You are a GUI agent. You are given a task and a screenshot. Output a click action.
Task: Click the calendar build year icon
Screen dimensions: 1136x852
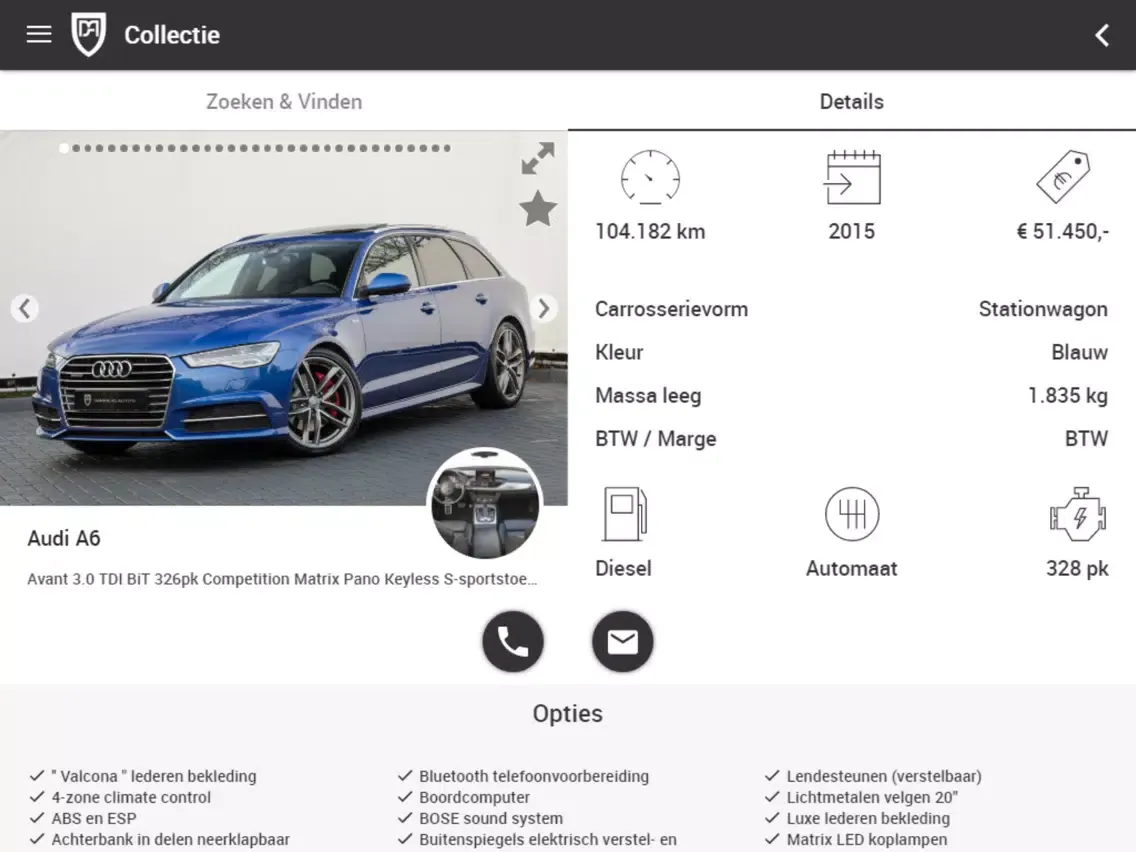852,178
